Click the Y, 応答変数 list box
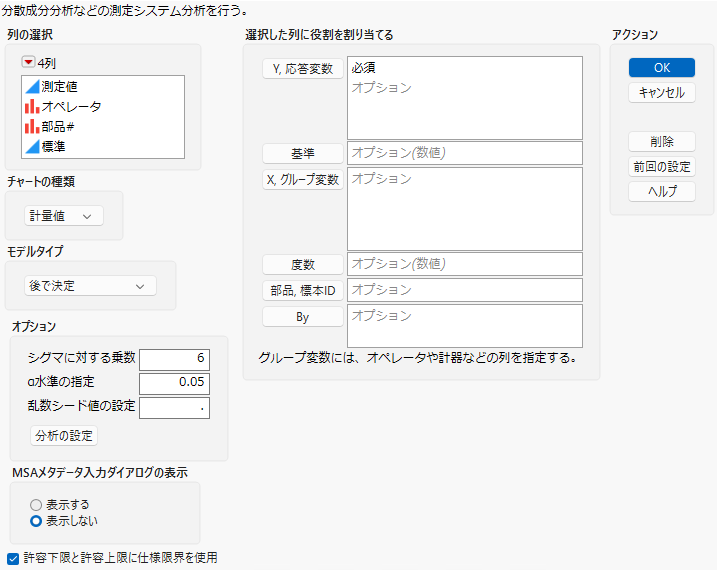The image size is (717, 570). [465, 98]
